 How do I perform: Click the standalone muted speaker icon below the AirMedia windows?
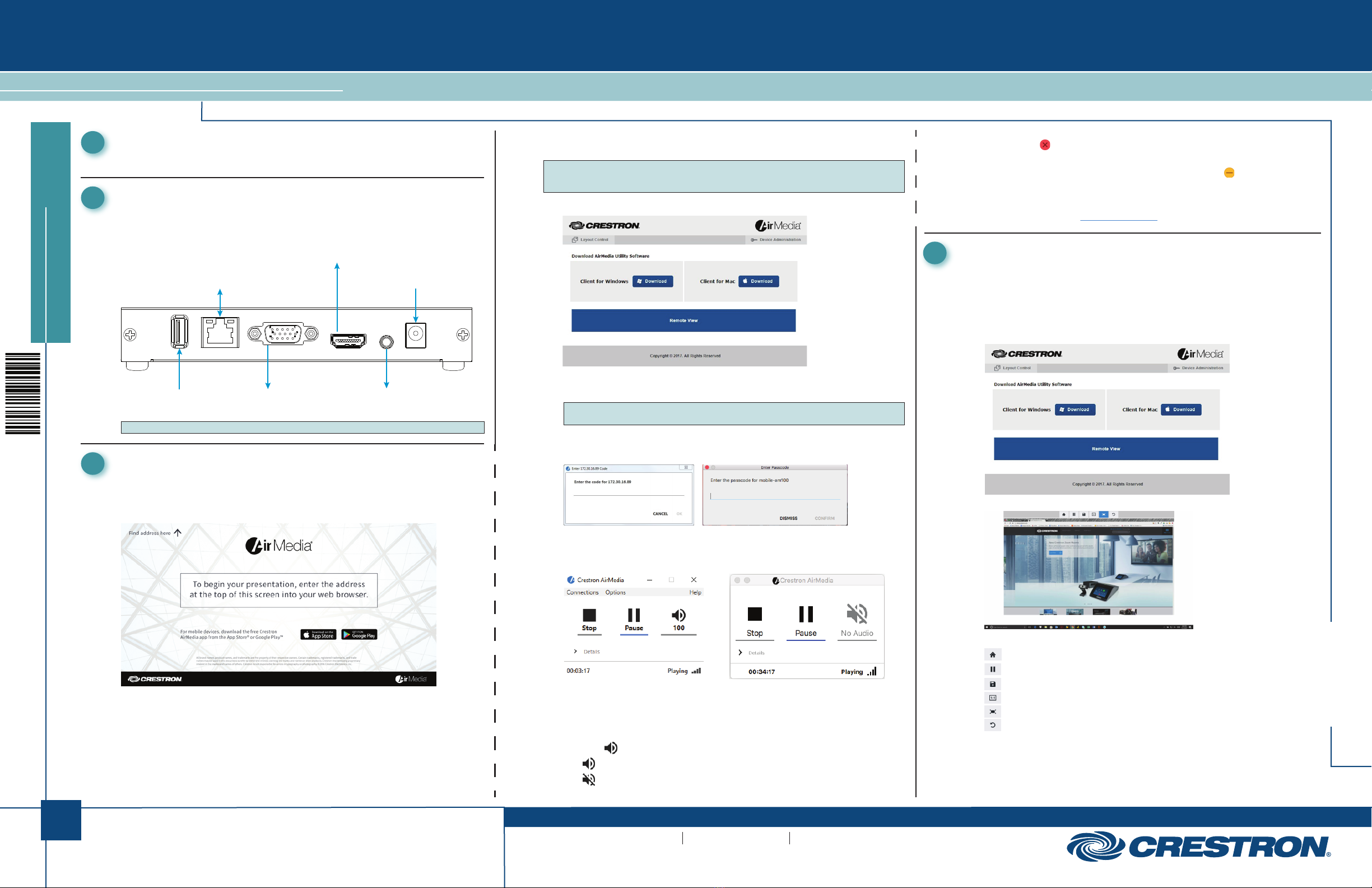pyautogui.click(x=589, y=780)
